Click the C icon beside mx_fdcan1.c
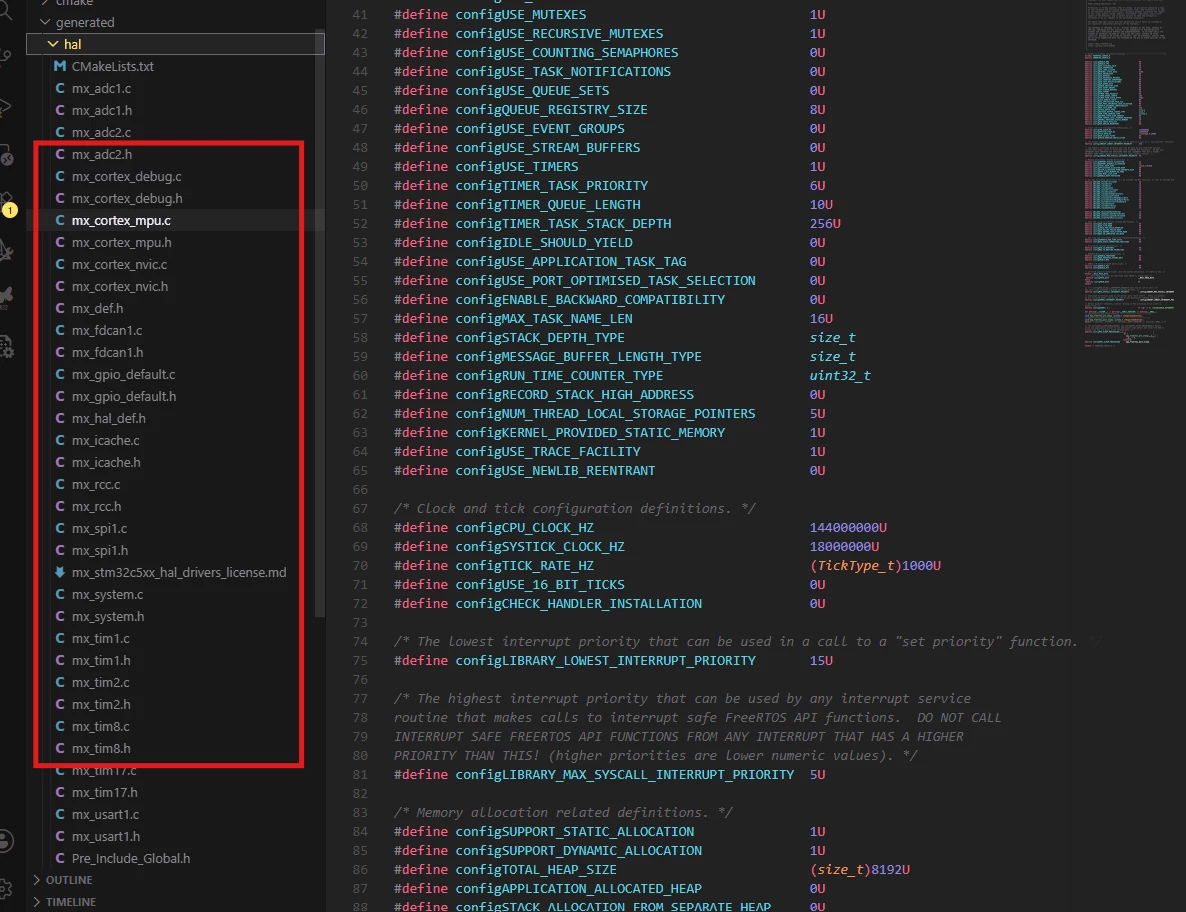1186x912 pixels. pos(60,330)
